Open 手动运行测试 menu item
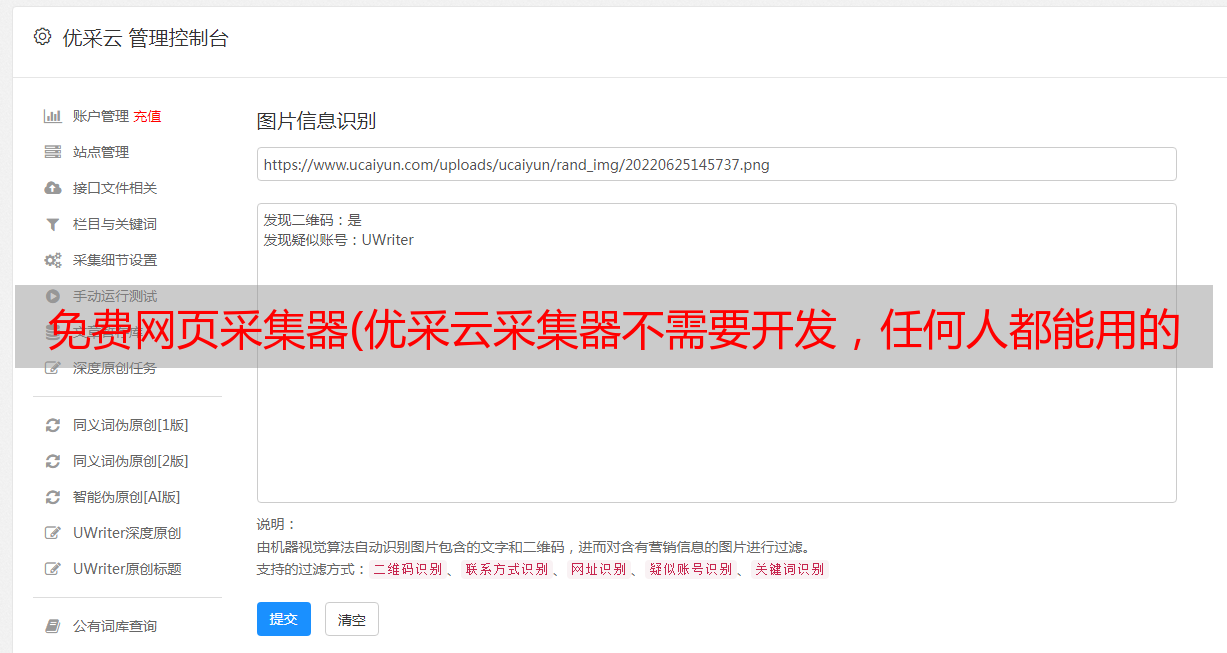This screenshot has width=1227, height=653. coord(115,296)
